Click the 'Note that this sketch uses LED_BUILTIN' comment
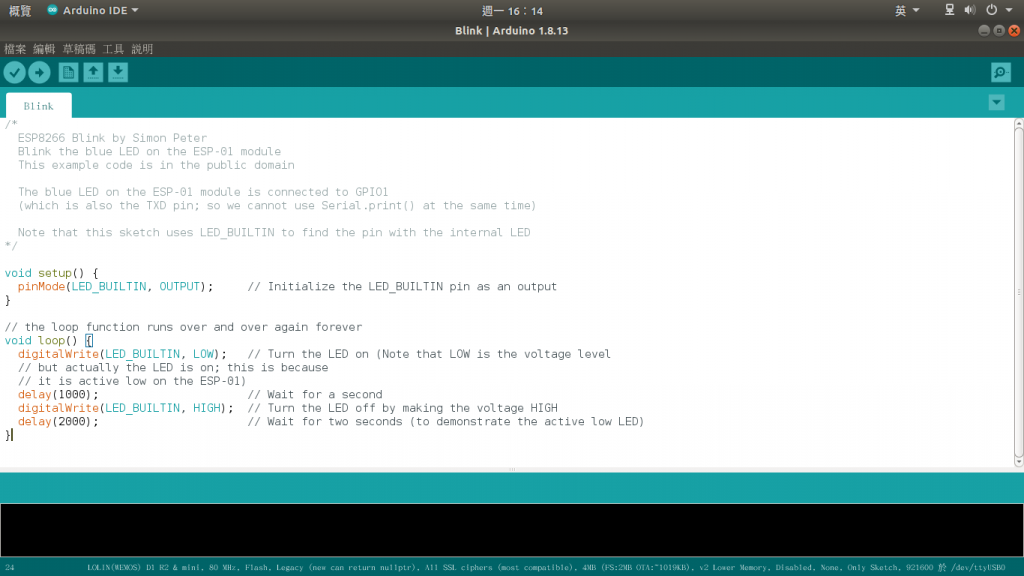 pos(274,232)
